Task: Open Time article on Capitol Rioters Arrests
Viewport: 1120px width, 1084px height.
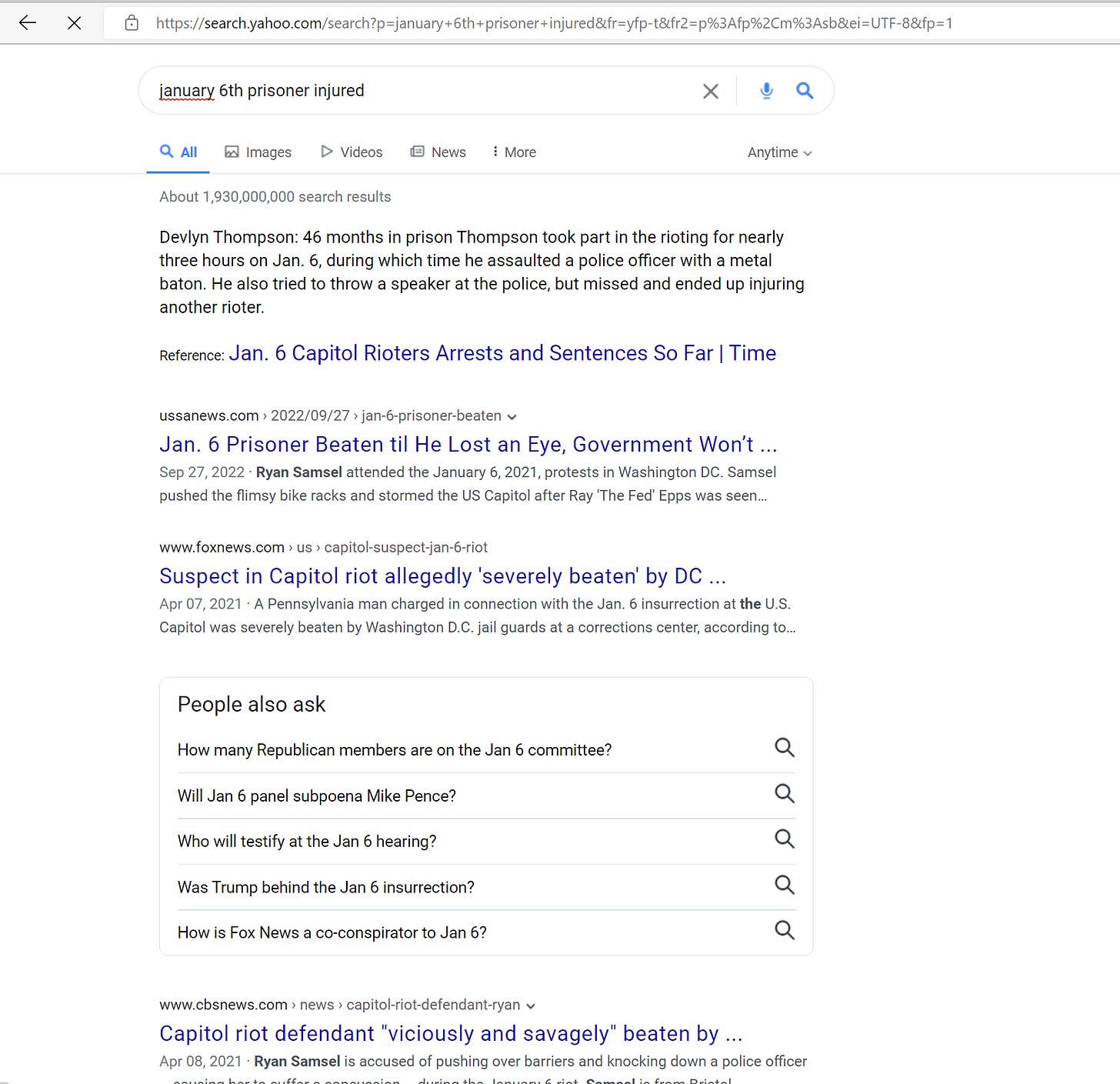Action: click(502, 353)
